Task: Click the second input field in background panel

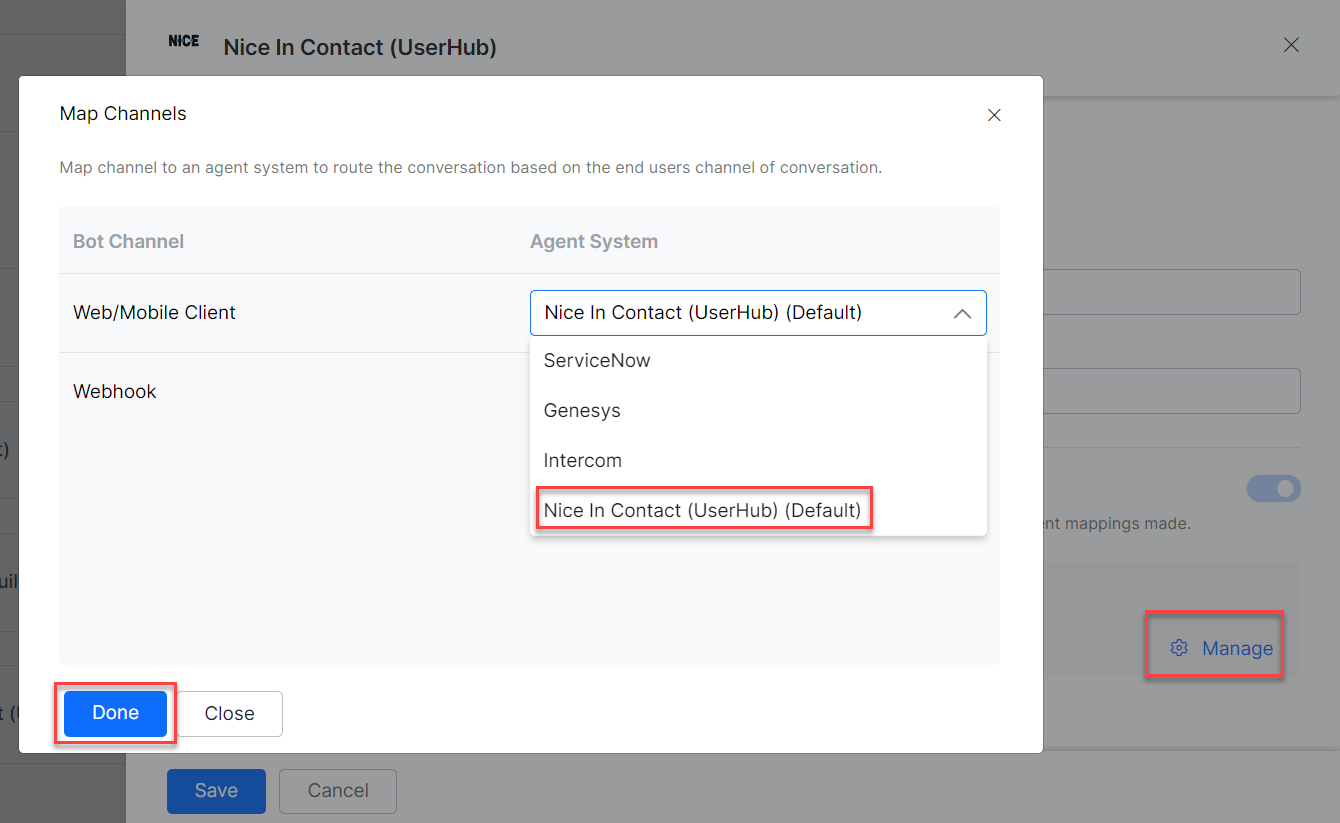Action: (x=1170, y=391)
